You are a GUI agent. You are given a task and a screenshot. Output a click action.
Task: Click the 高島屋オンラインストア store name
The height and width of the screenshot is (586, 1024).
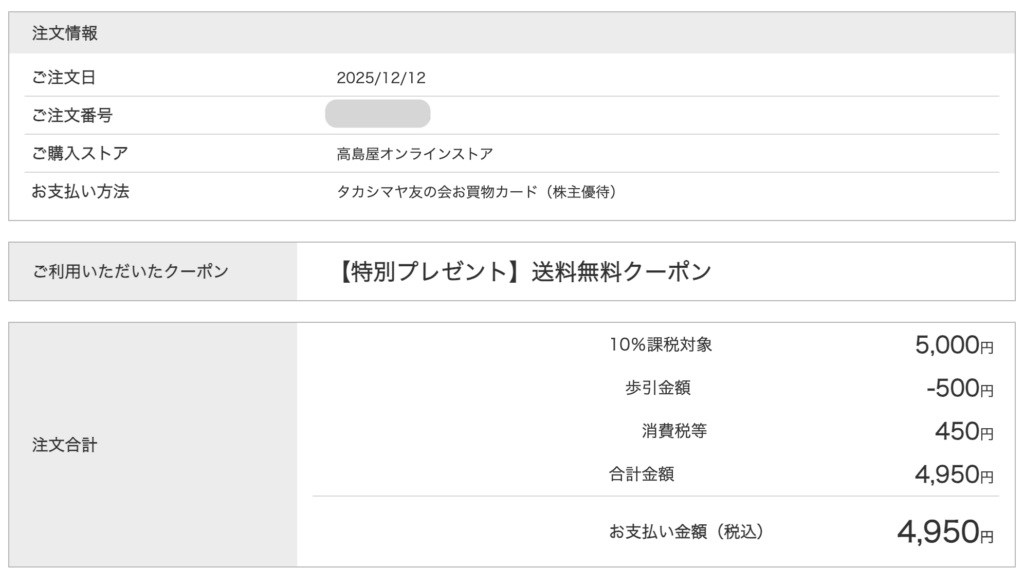(415, 153)
